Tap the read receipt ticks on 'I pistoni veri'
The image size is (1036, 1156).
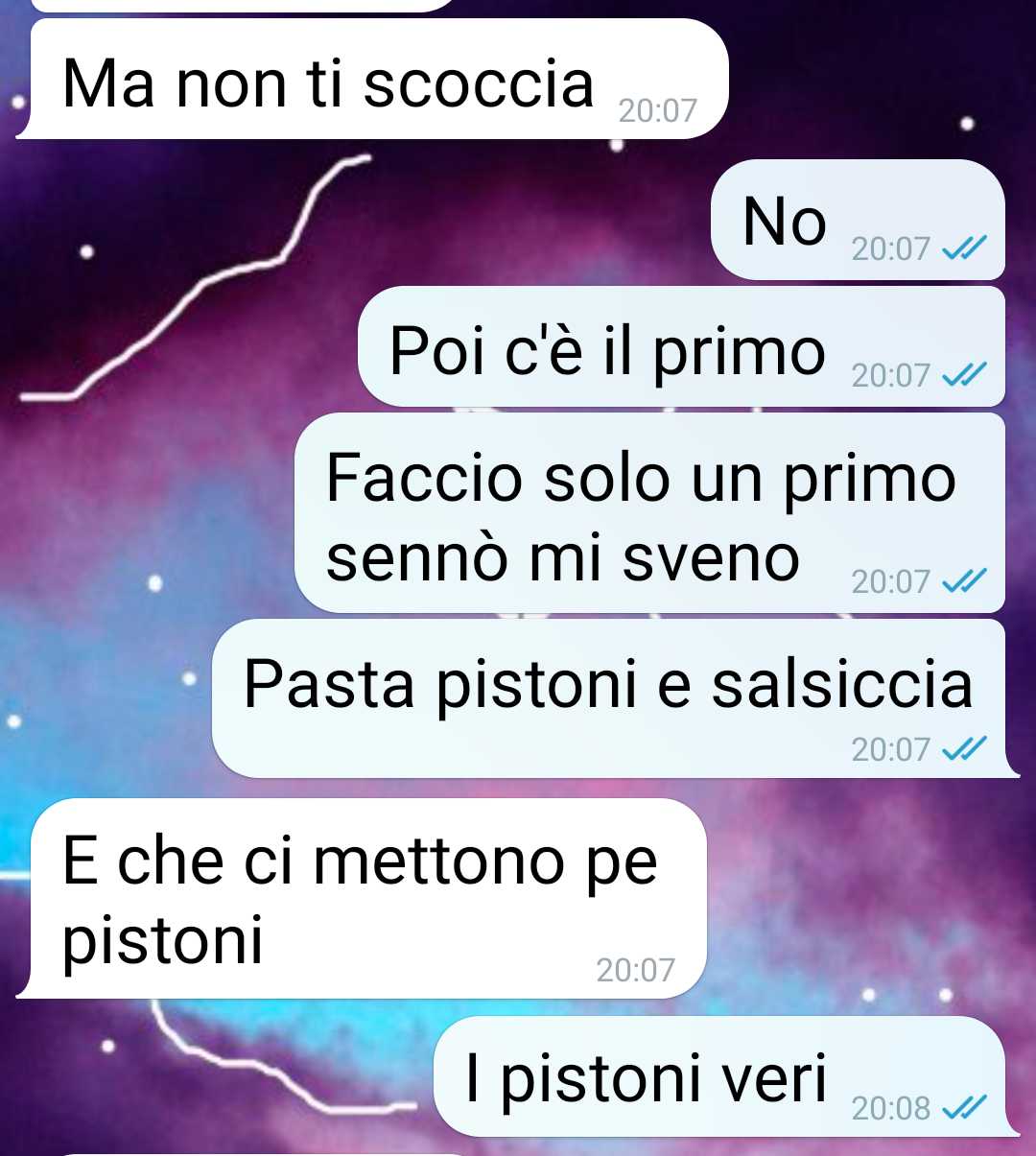(964, 1108)
